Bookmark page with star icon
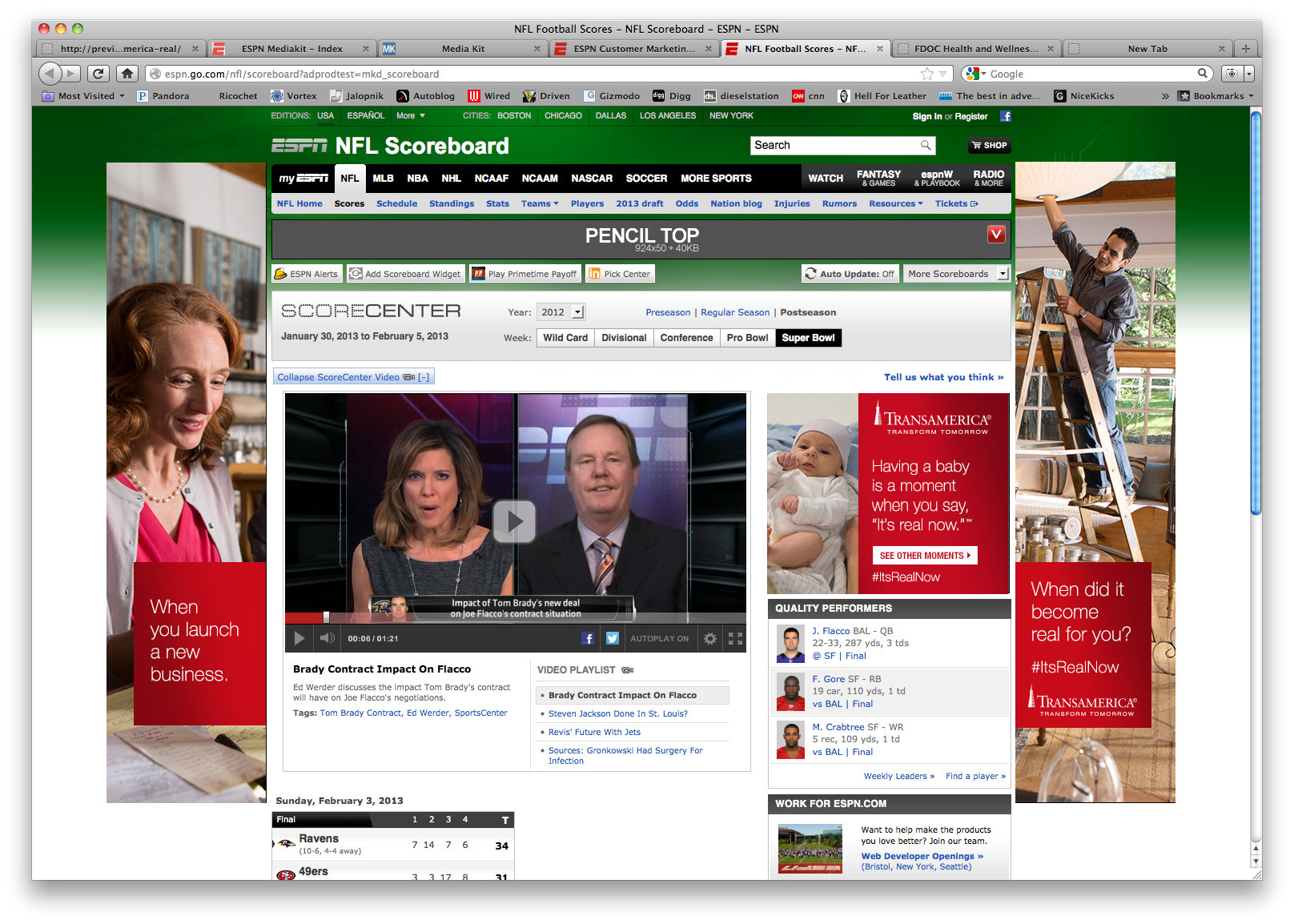Screen dimensions: 1294x924 tap(927, 74)
